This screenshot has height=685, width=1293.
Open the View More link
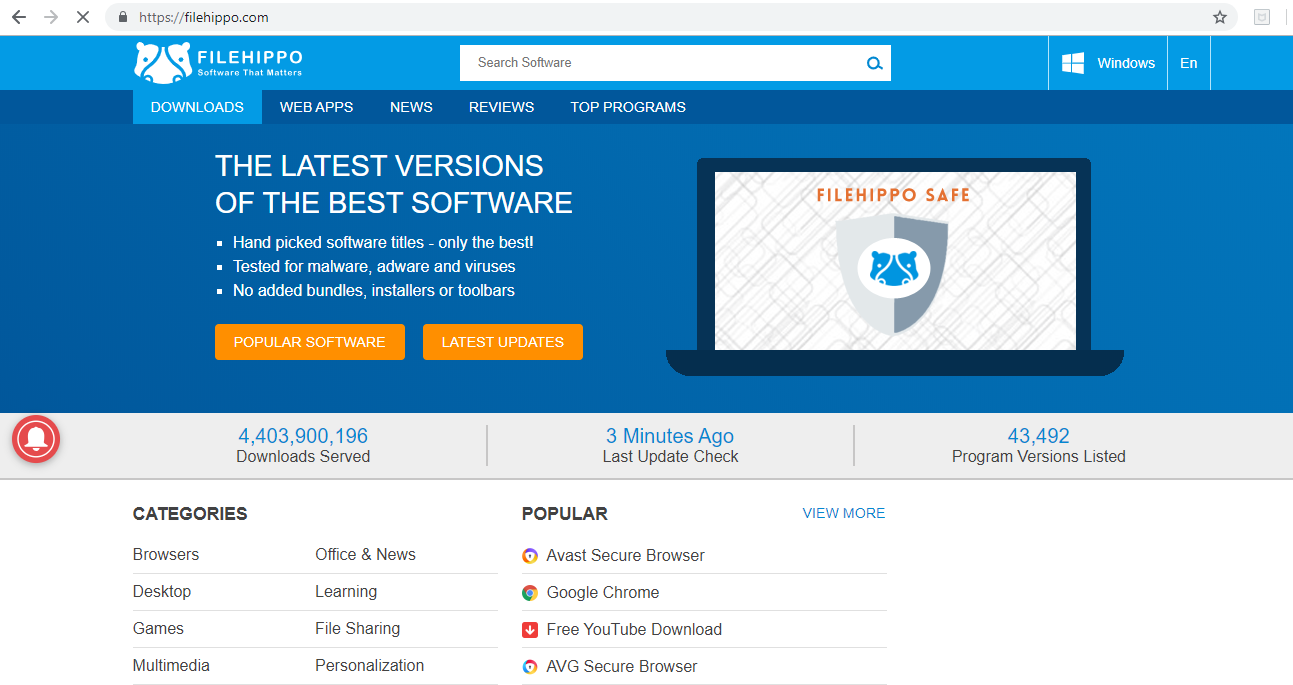[843, 513]
